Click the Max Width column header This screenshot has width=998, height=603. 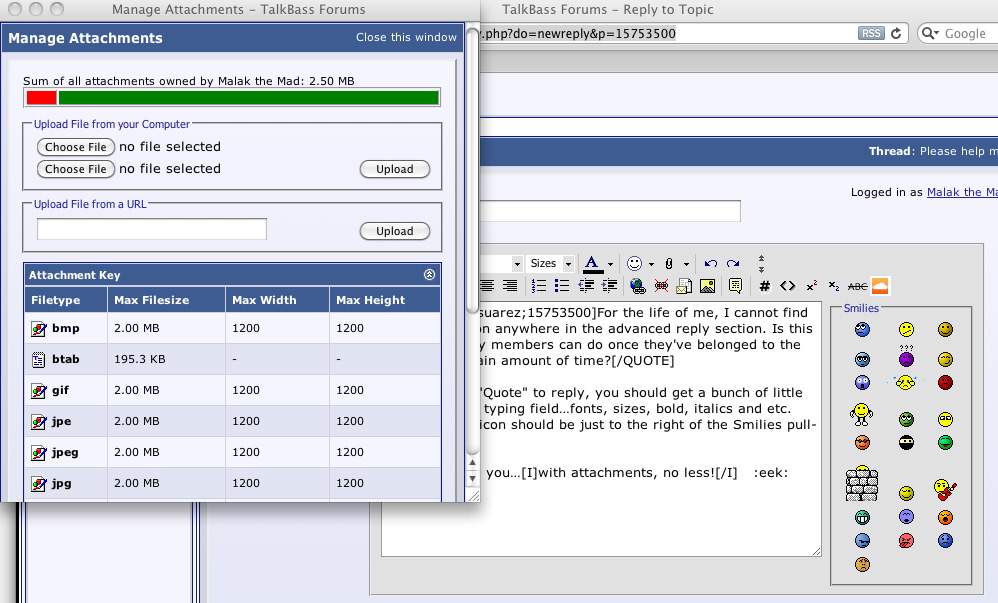277,300
